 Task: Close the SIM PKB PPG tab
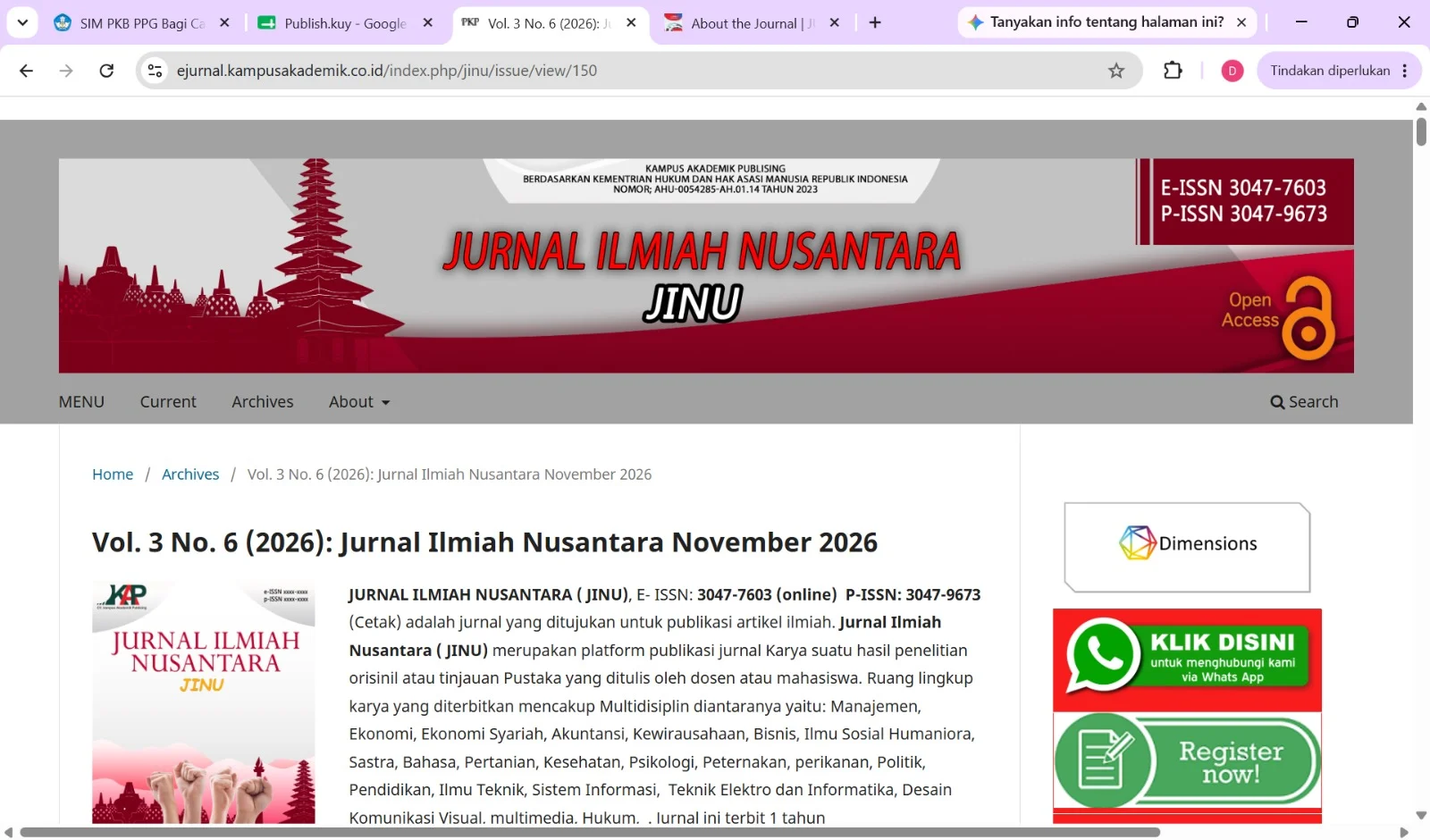point(224,23)
